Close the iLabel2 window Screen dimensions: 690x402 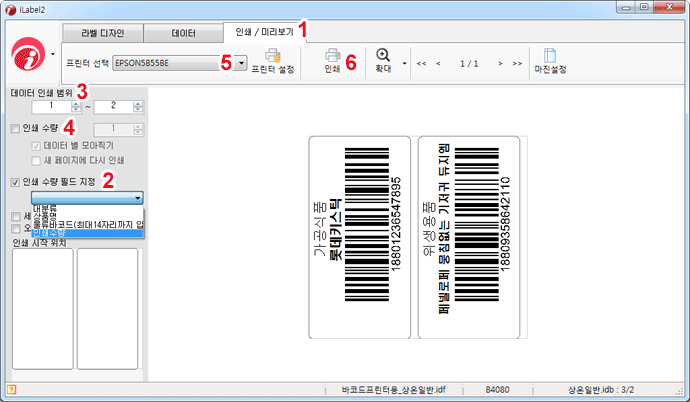[669, 7]
